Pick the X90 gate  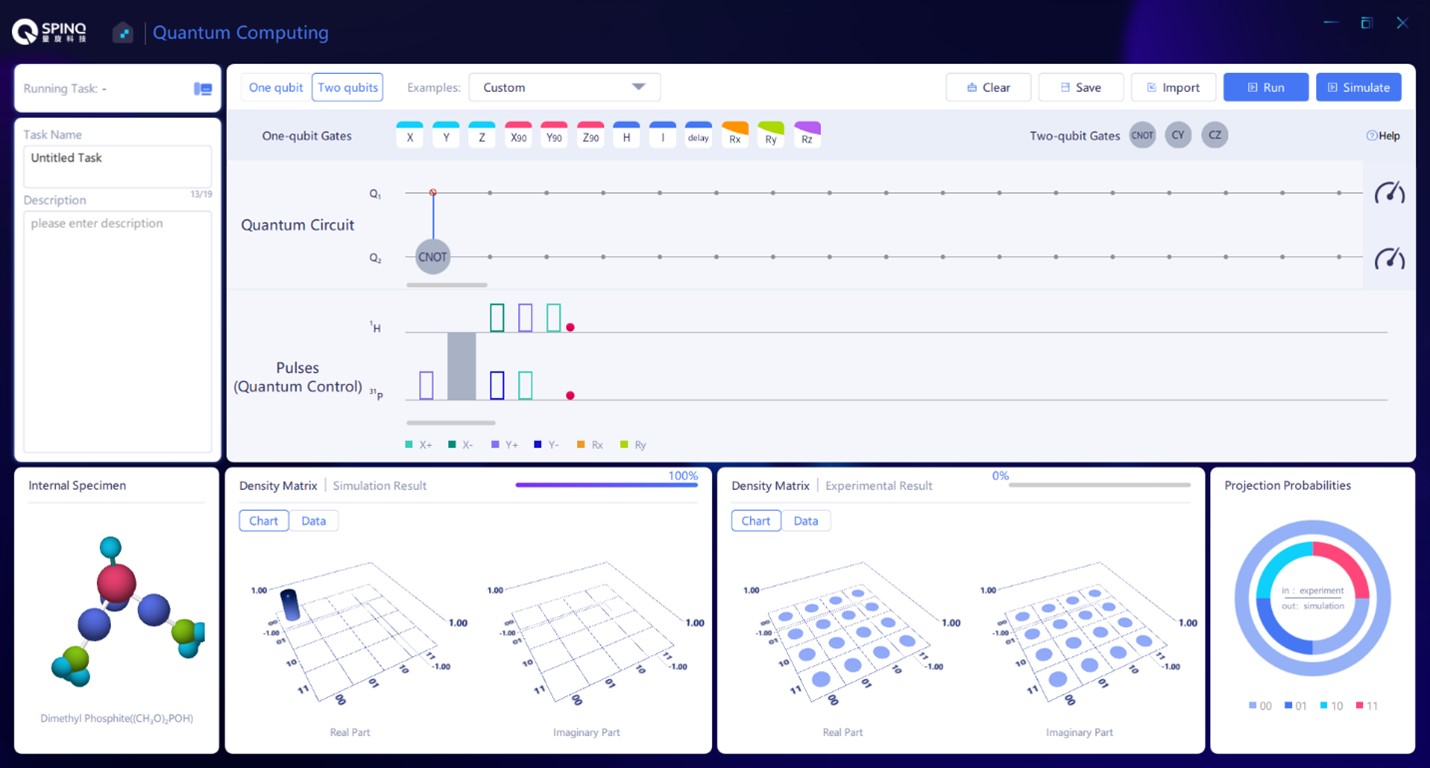(518, 136)
